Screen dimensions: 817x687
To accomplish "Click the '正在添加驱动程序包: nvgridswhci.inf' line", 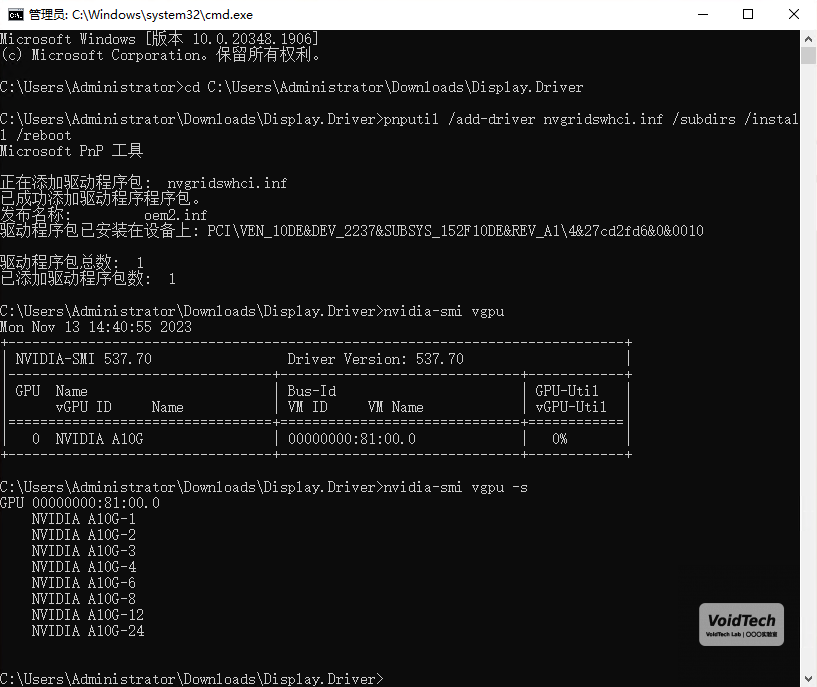I will tap(143, 183).
